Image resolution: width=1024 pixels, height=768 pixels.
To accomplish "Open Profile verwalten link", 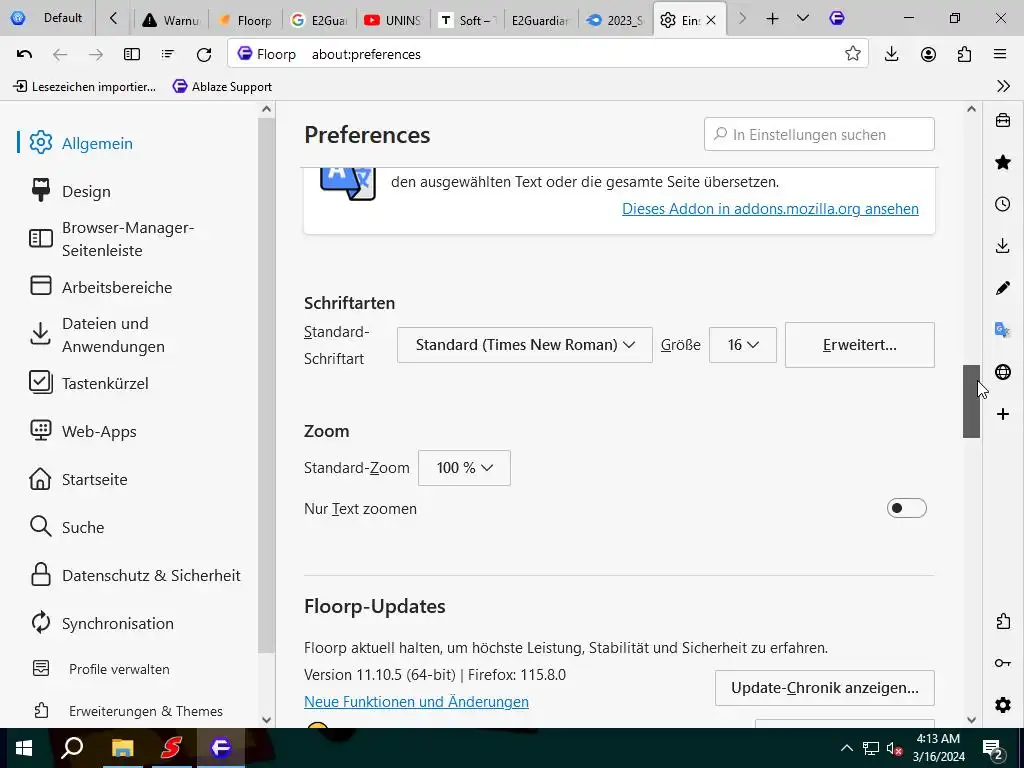I will tap(120, 669).
